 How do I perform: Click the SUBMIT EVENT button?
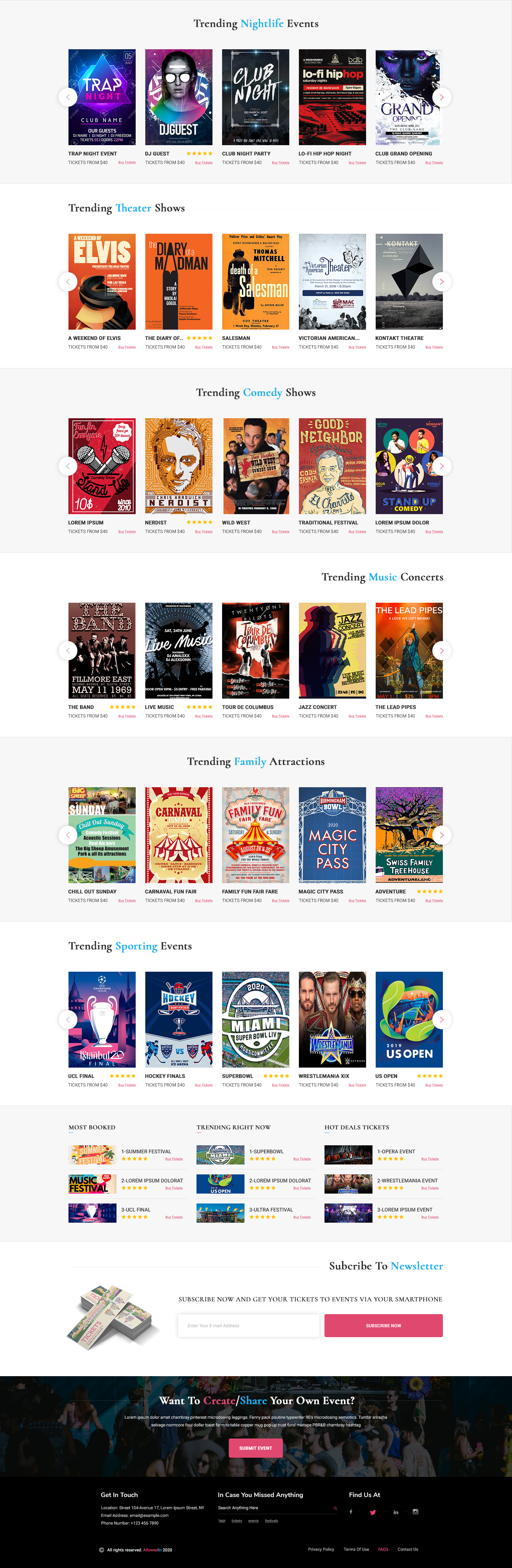pos(255,1447)
